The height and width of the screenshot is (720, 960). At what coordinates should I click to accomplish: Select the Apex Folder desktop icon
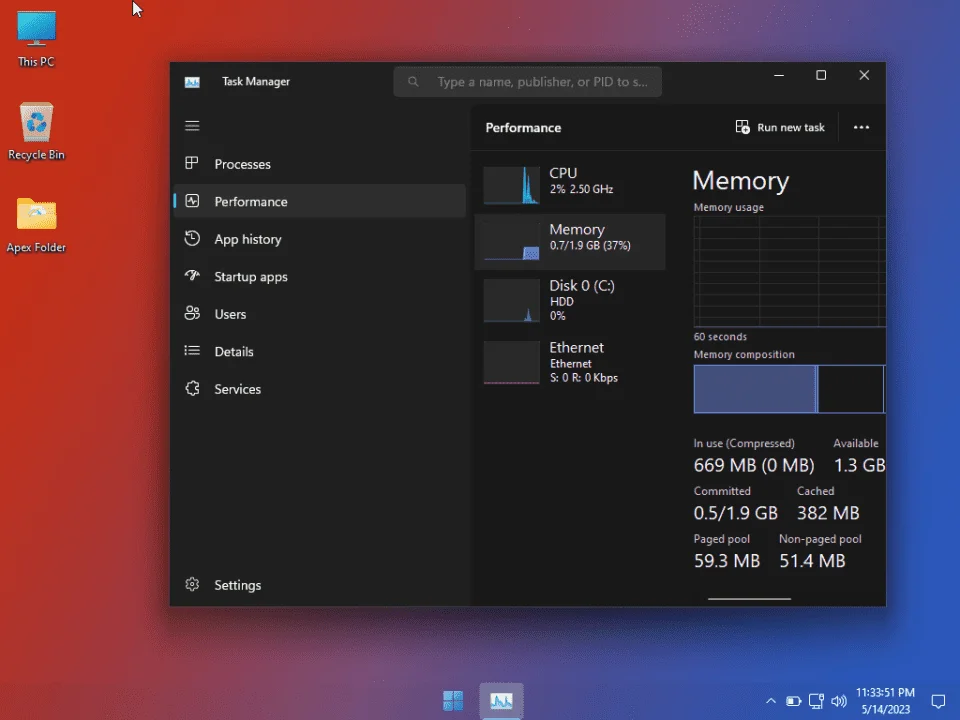36,225
